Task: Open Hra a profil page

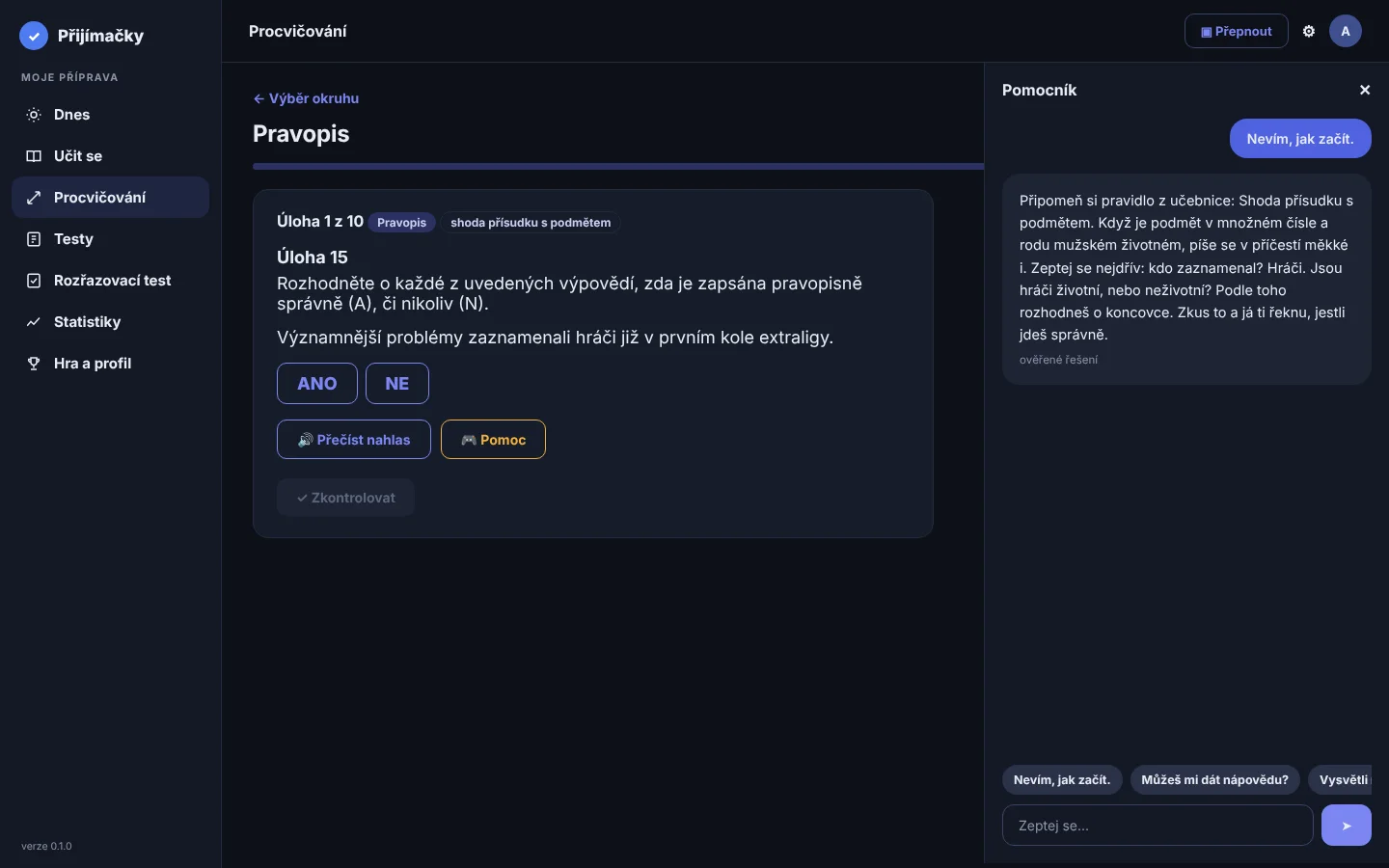Action: tap(110, 364)
